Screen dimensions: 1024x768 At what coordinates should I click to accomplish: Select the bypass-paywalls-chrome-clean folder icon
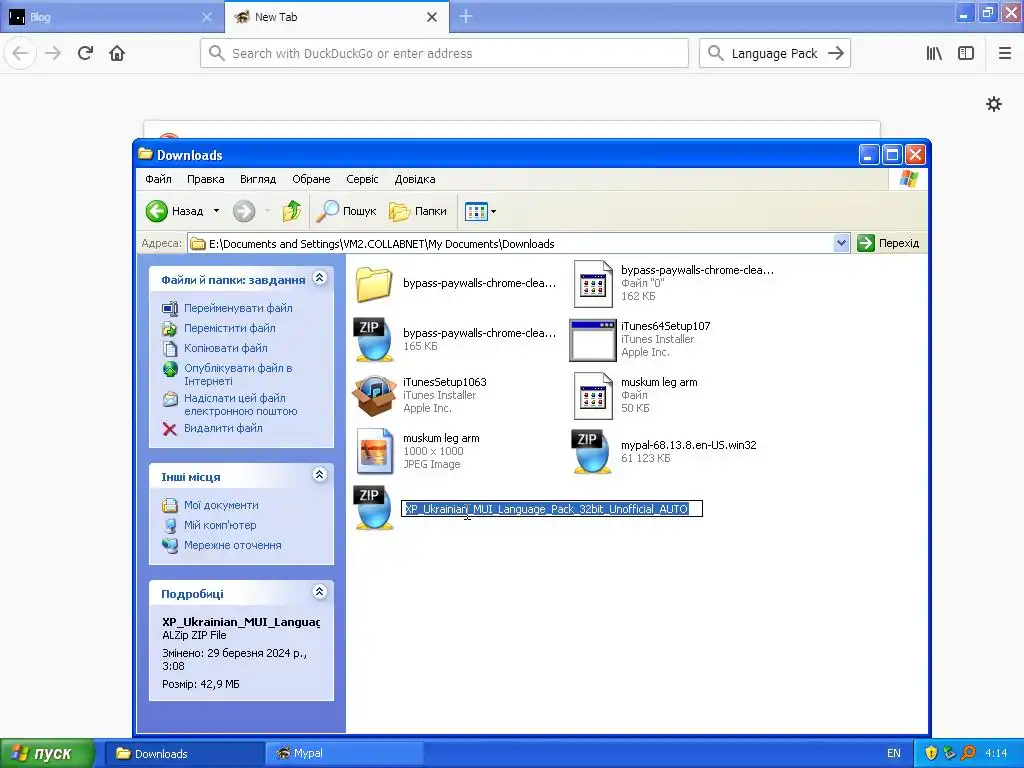pyautogui.click(x=374, y=284)
